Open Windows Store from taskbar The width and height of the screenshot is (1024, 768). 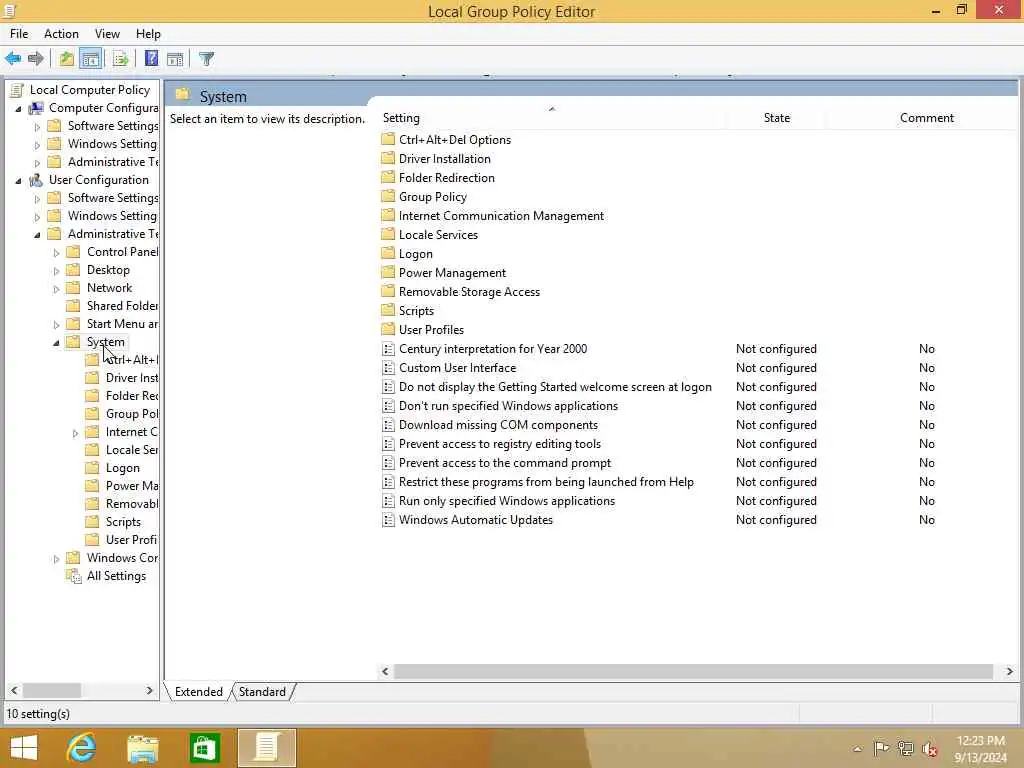(x=204, y=748)
